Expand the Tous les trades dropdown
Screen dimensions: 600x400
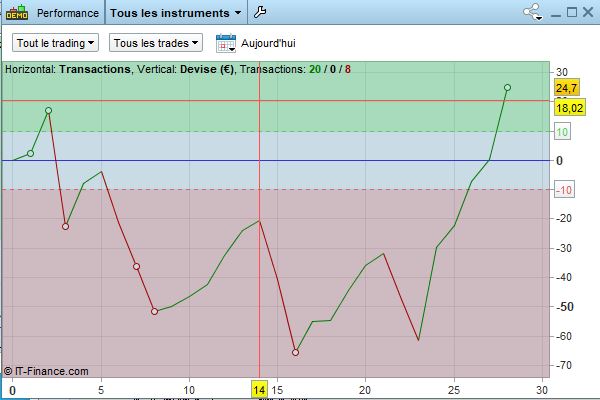(156, 43)
